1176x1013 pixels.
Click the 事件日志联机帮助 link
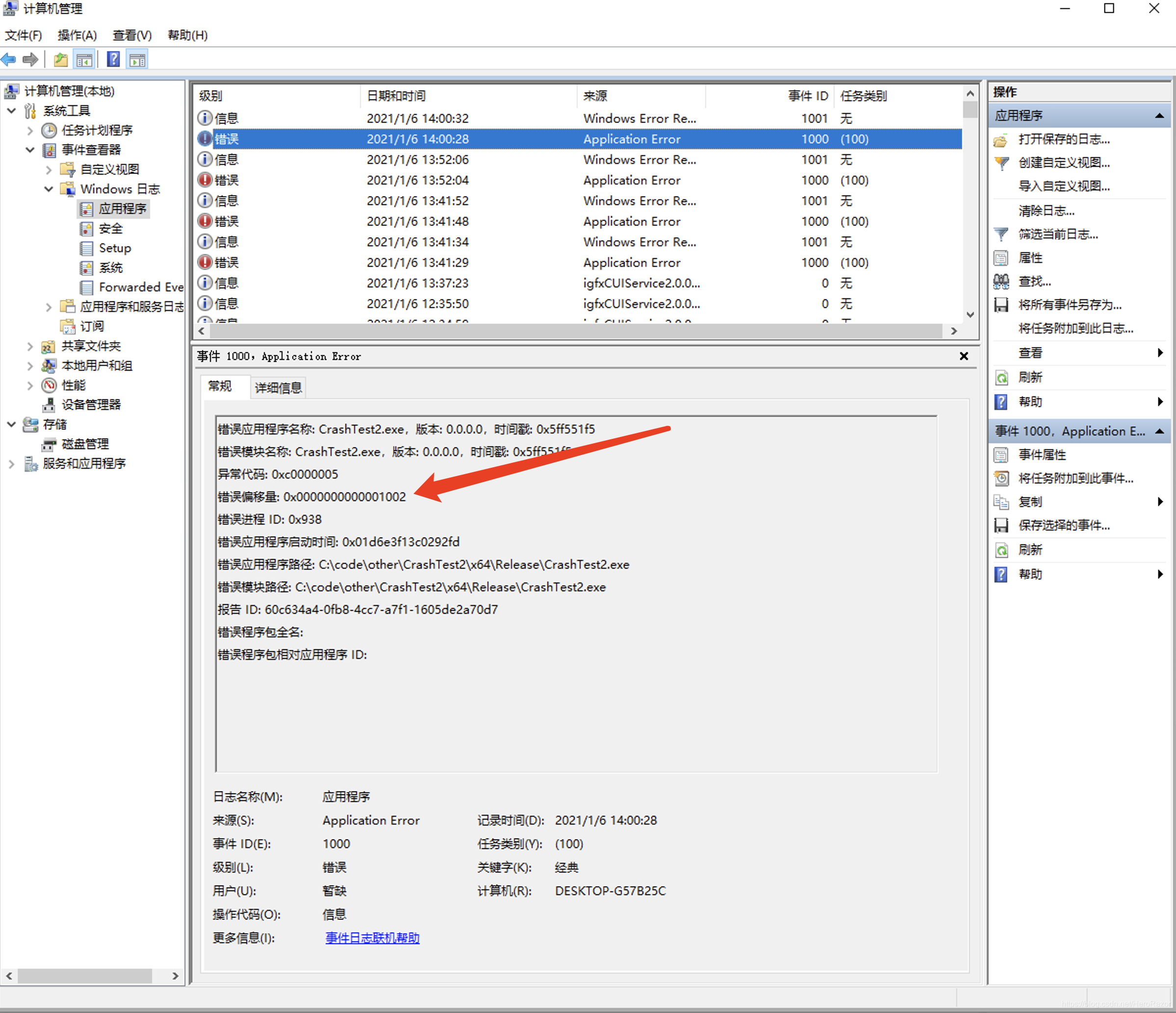(372, 937)
